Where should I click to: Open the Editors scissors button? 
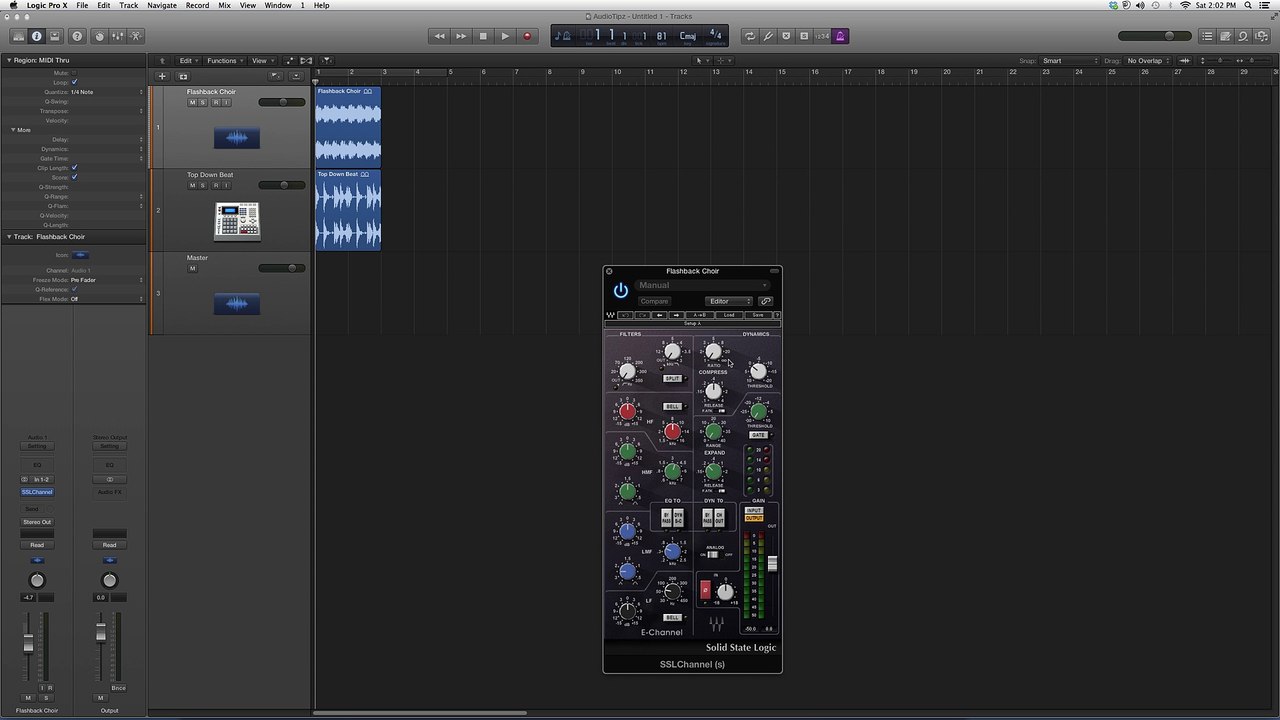click(135, 36)
